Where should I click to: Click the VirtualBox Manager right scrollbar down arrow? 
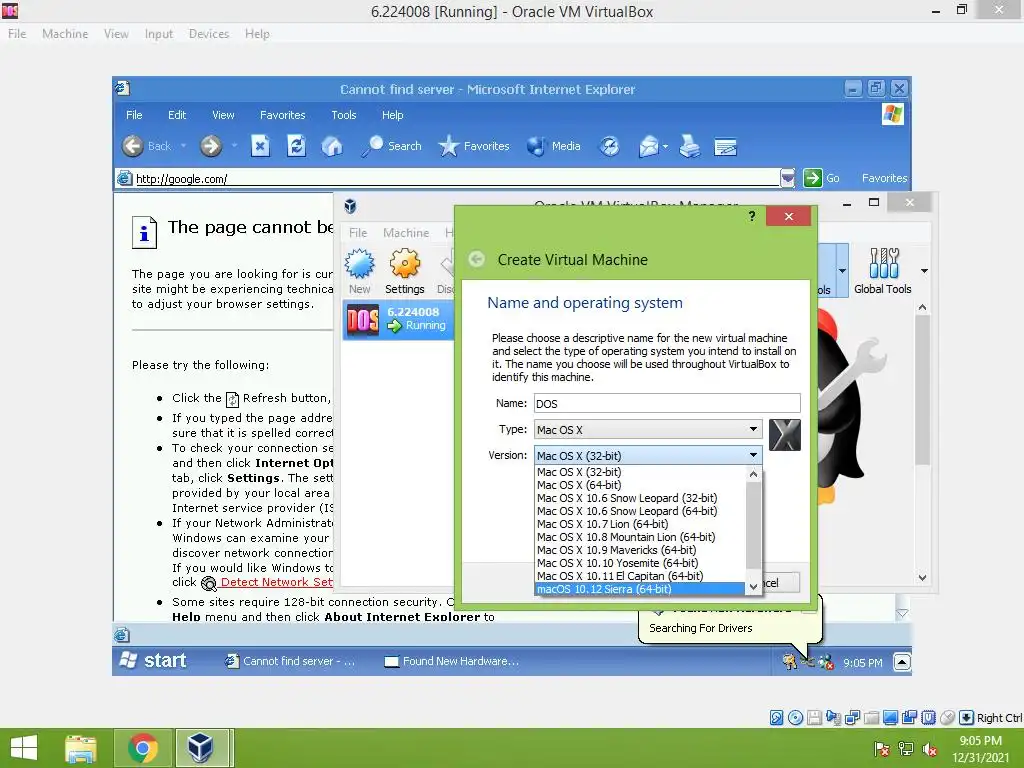[922, 577]
